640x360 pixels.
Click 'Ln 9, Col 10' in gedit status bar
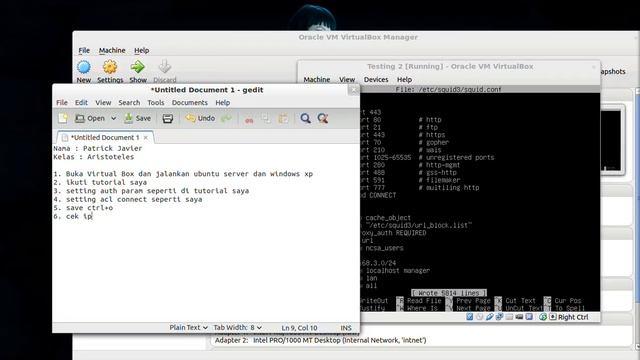(x=299, y=328)
